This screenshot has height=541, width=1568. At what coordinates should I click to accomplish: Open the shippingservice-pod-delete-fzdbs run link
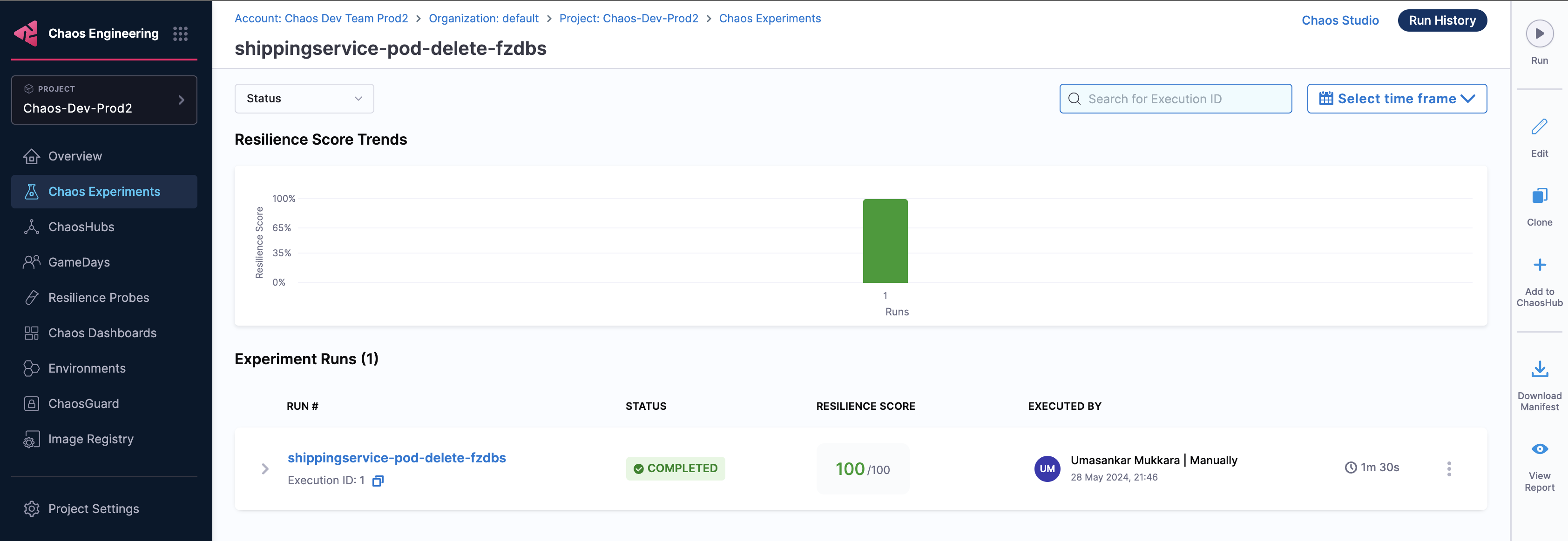pos(396,458)
